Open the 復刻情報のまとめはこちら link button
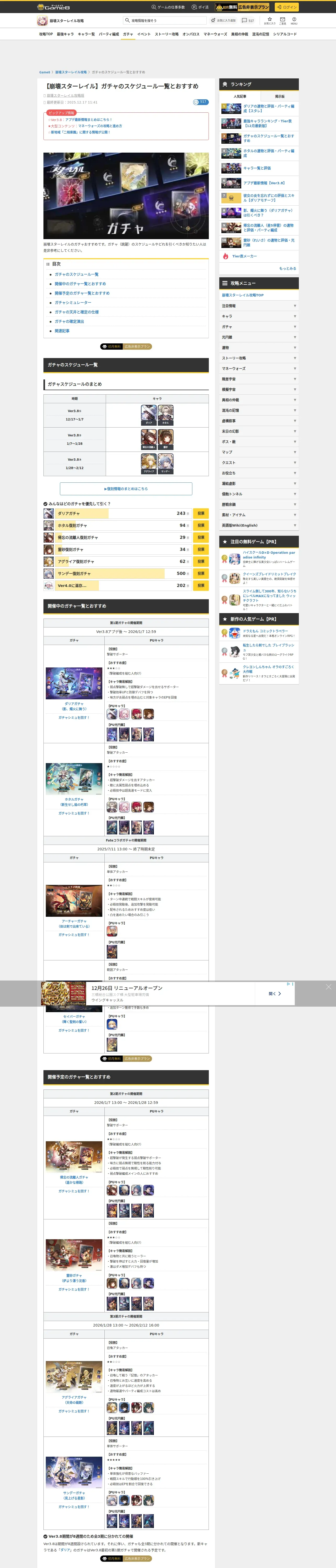Image resolution: width=336 pixels, height=1568 pixels. [126, 489]
